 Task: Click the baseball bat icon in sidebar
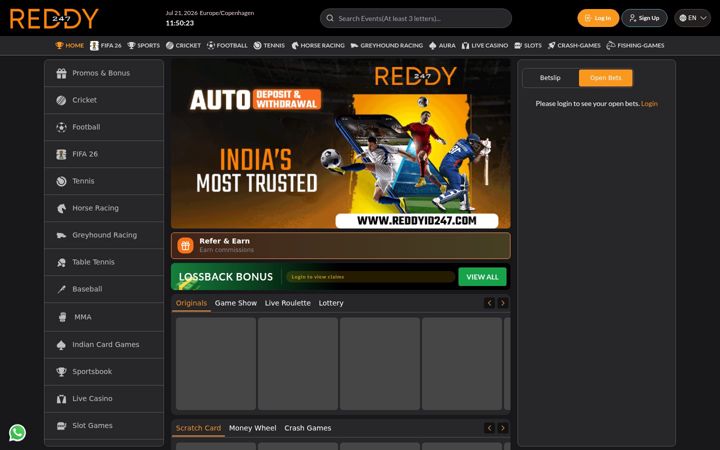61,289
